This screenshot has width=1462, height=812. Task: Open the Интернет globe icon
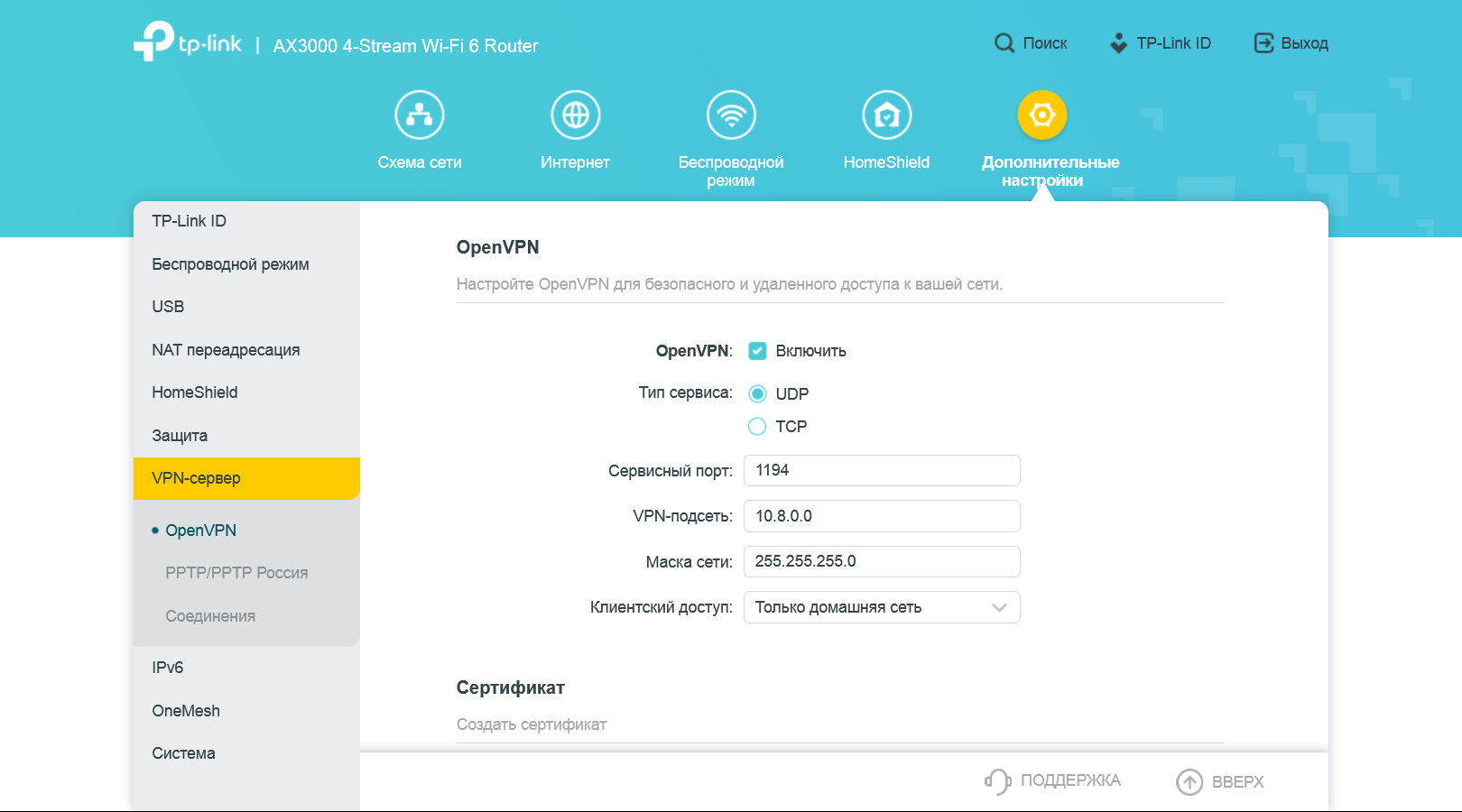coord(576,115)
